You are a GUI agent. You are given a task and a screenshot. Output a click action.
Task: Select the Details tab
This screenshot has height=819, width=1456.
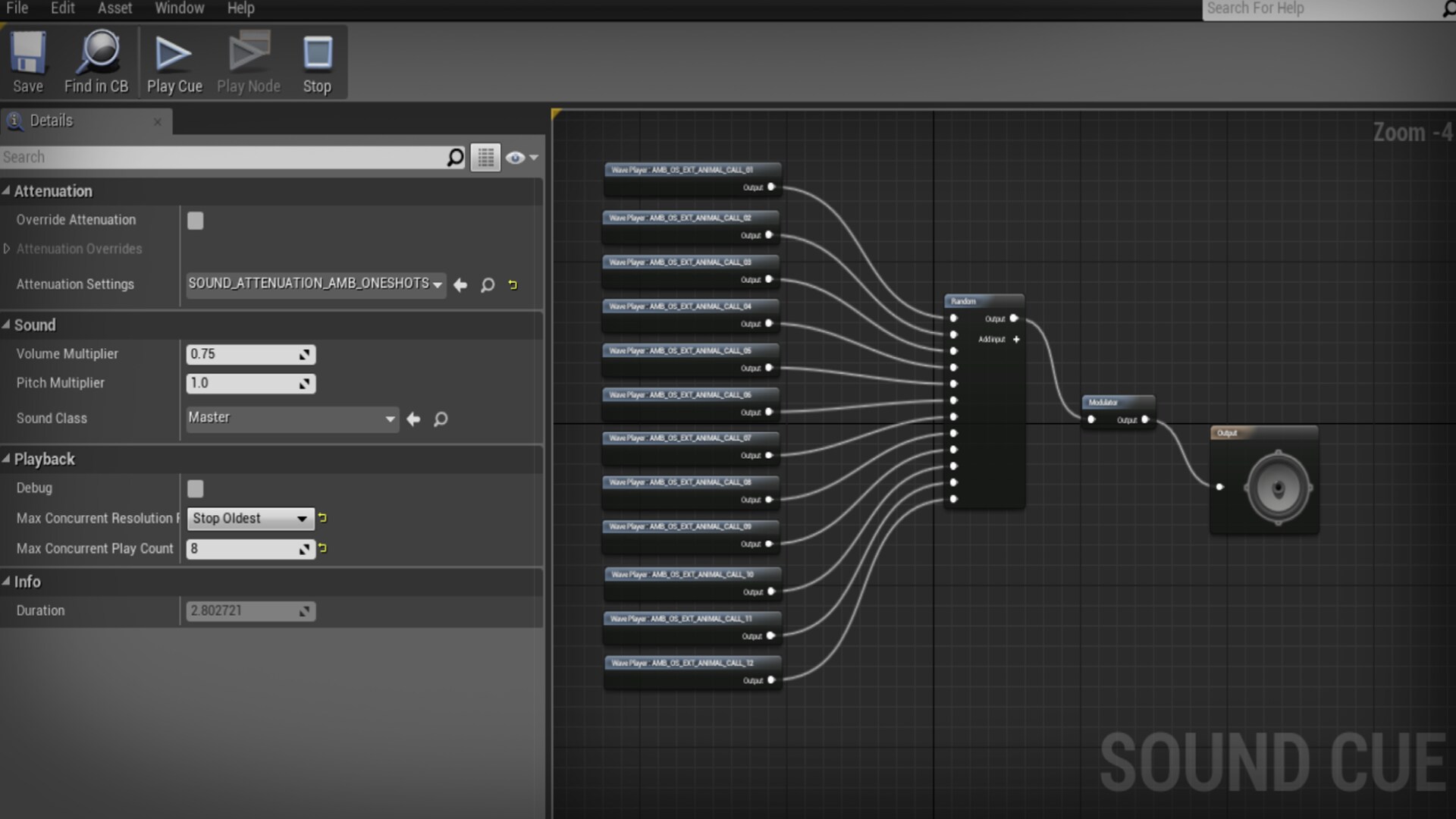51,121
